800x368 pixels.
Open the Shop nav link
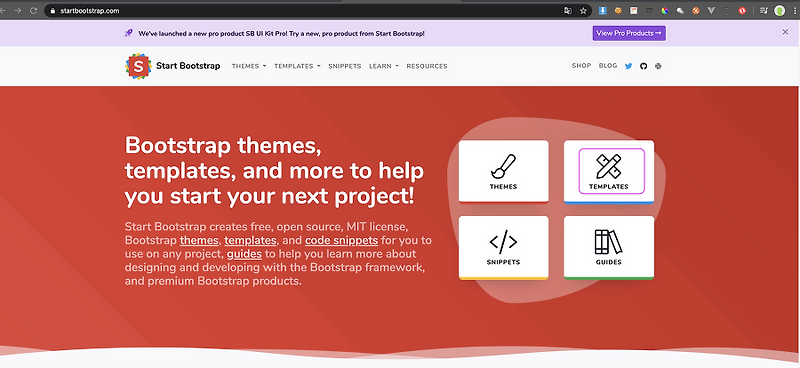coord(581,65)
